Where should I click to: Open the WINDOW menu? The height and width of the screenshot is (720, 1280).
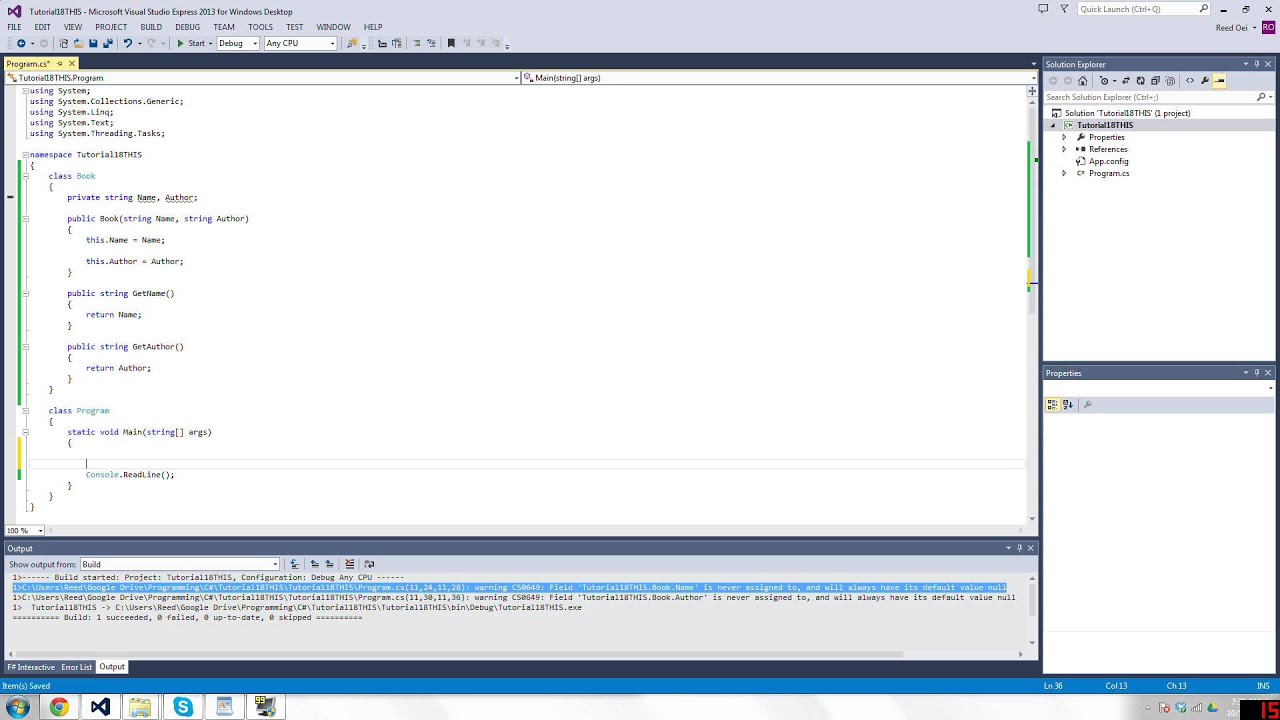pyautogui.click(x=333, y=27)
